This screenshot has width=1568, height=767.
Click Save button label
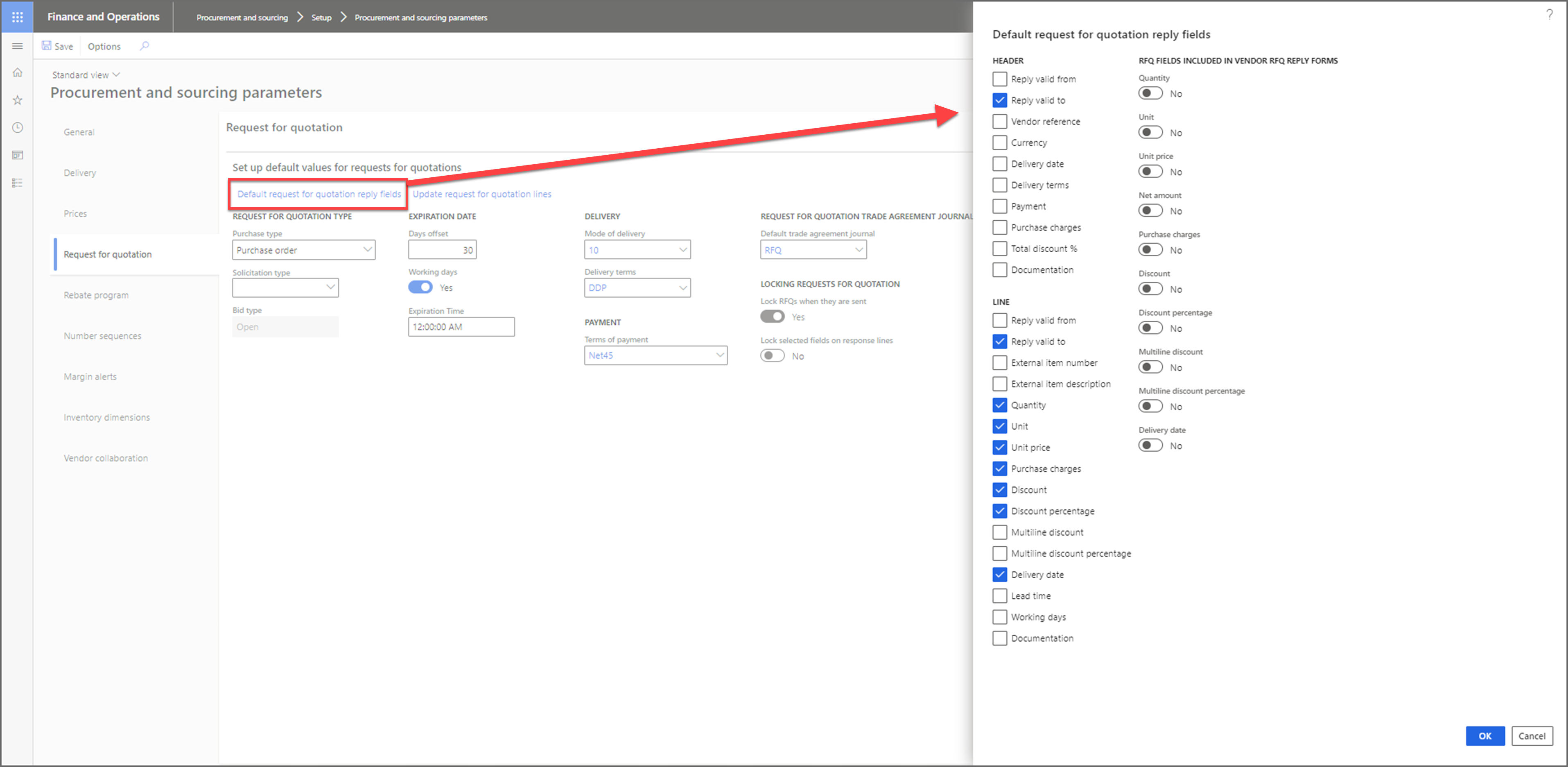tap(63, 46)
